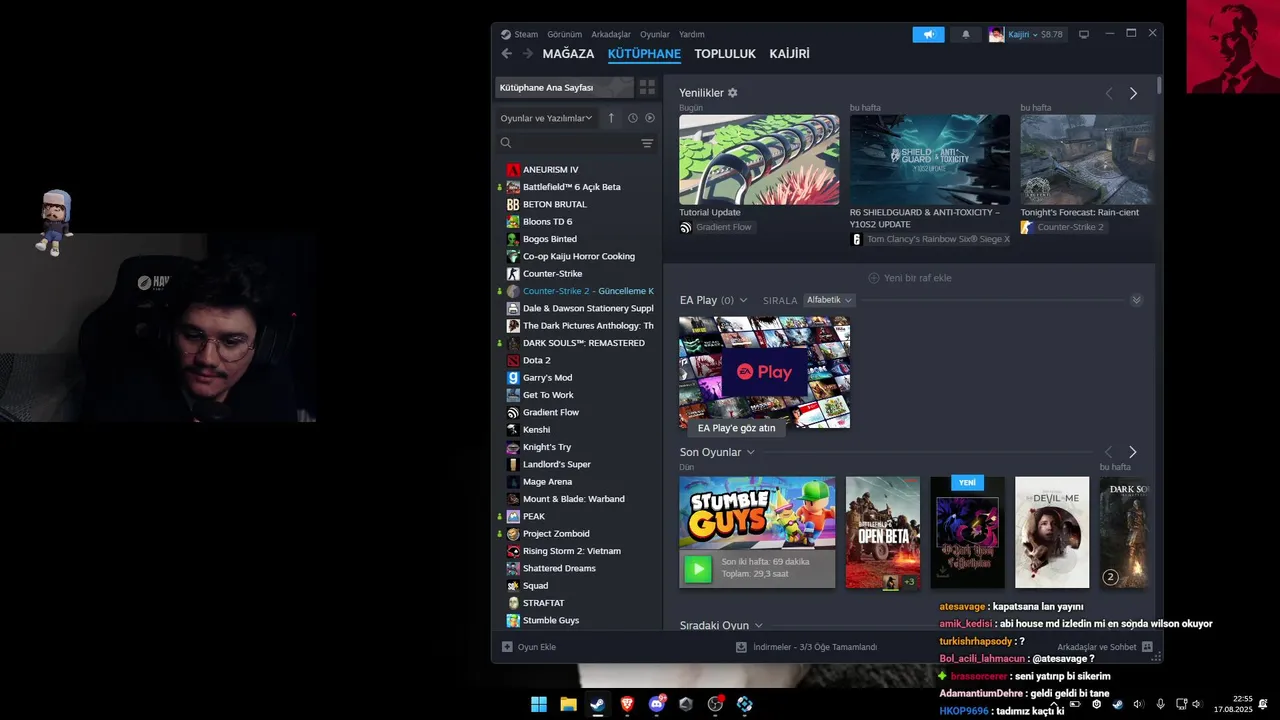Go forward with the Steam forward arrow

(527, 54)
